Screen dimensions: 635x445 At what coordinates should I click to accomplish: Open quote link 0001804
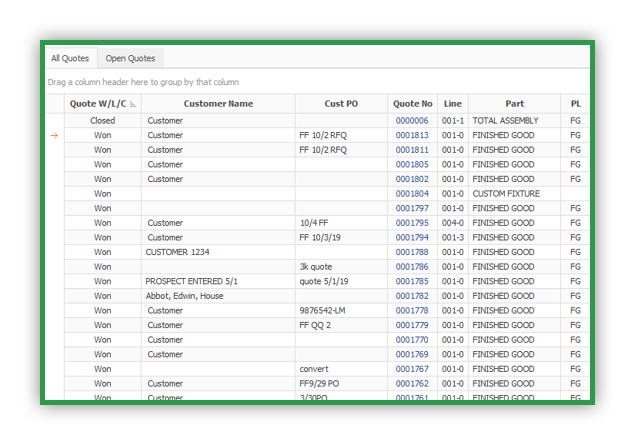point(412,194)
